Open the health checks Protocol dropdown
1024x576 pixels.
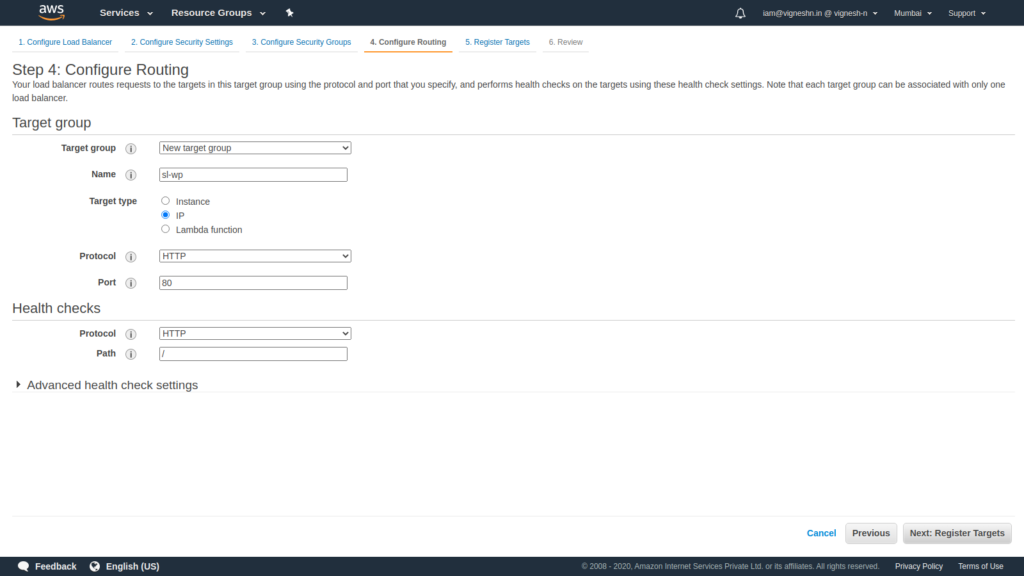click(x=255, y=334)
